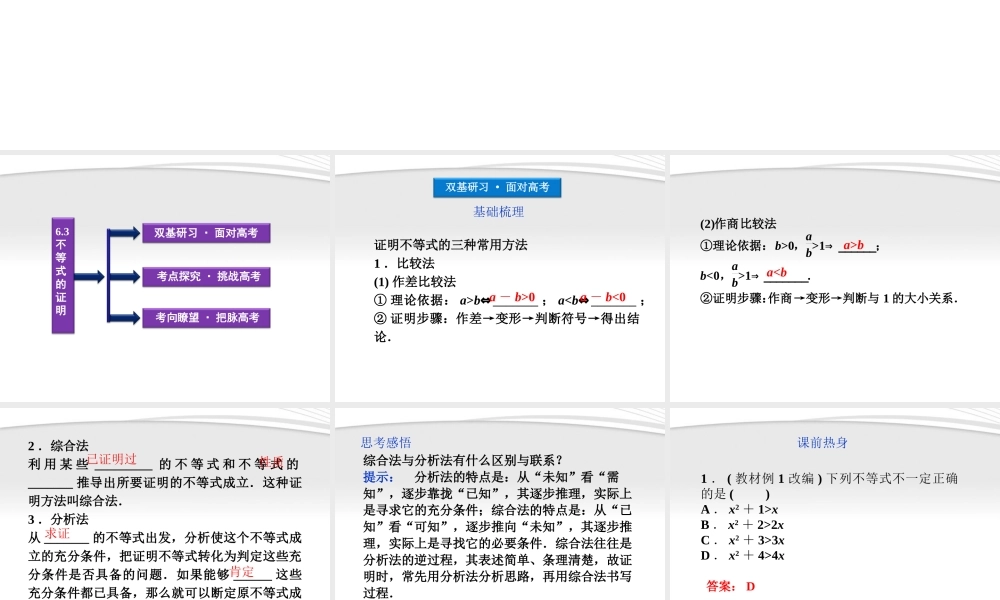Click the question 综合法与分析法有什么区别与联系？
The width and height of the screenshot is (1000, 600).
(464, 460)
